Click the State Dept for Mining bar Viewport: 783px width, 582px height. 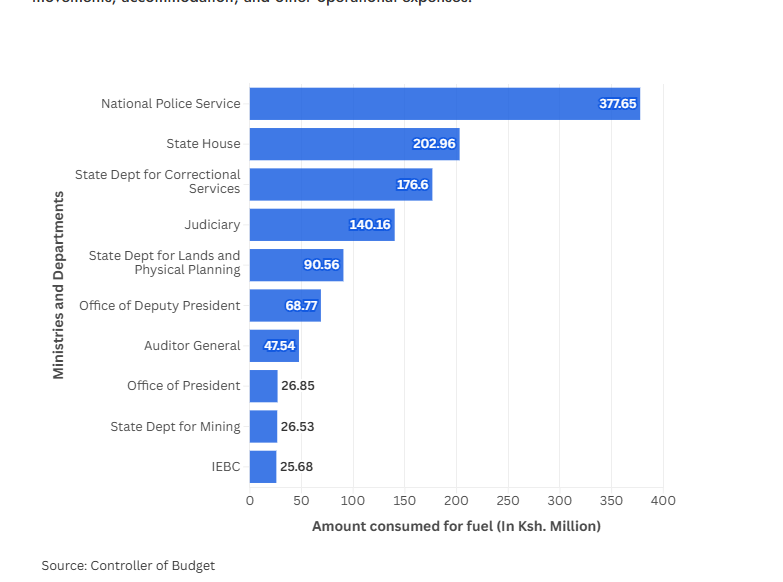click(263, 427)
